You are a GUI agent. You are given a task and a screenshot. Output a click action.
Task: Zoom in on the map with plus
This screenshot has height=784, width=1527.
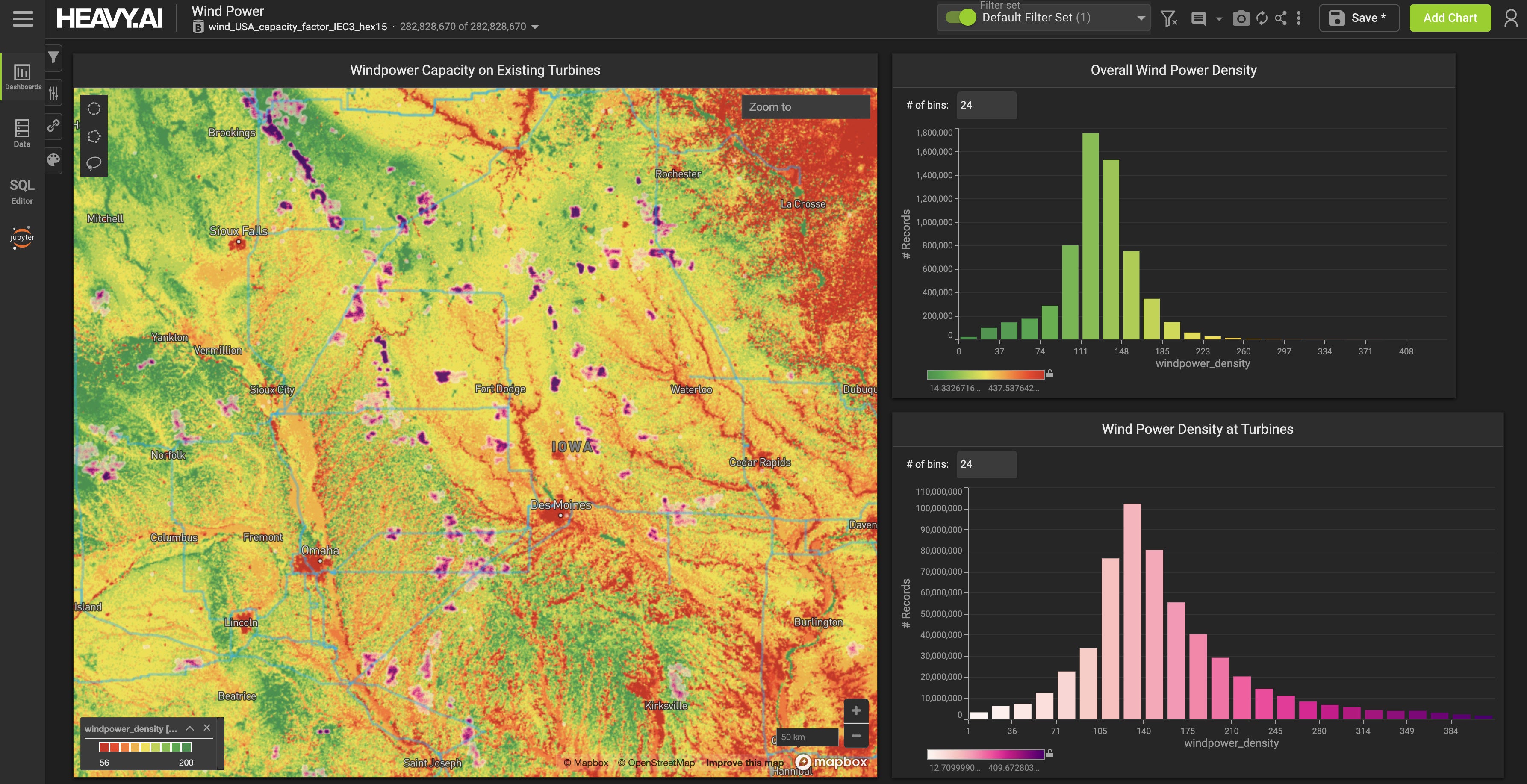[x=855, y=710]
